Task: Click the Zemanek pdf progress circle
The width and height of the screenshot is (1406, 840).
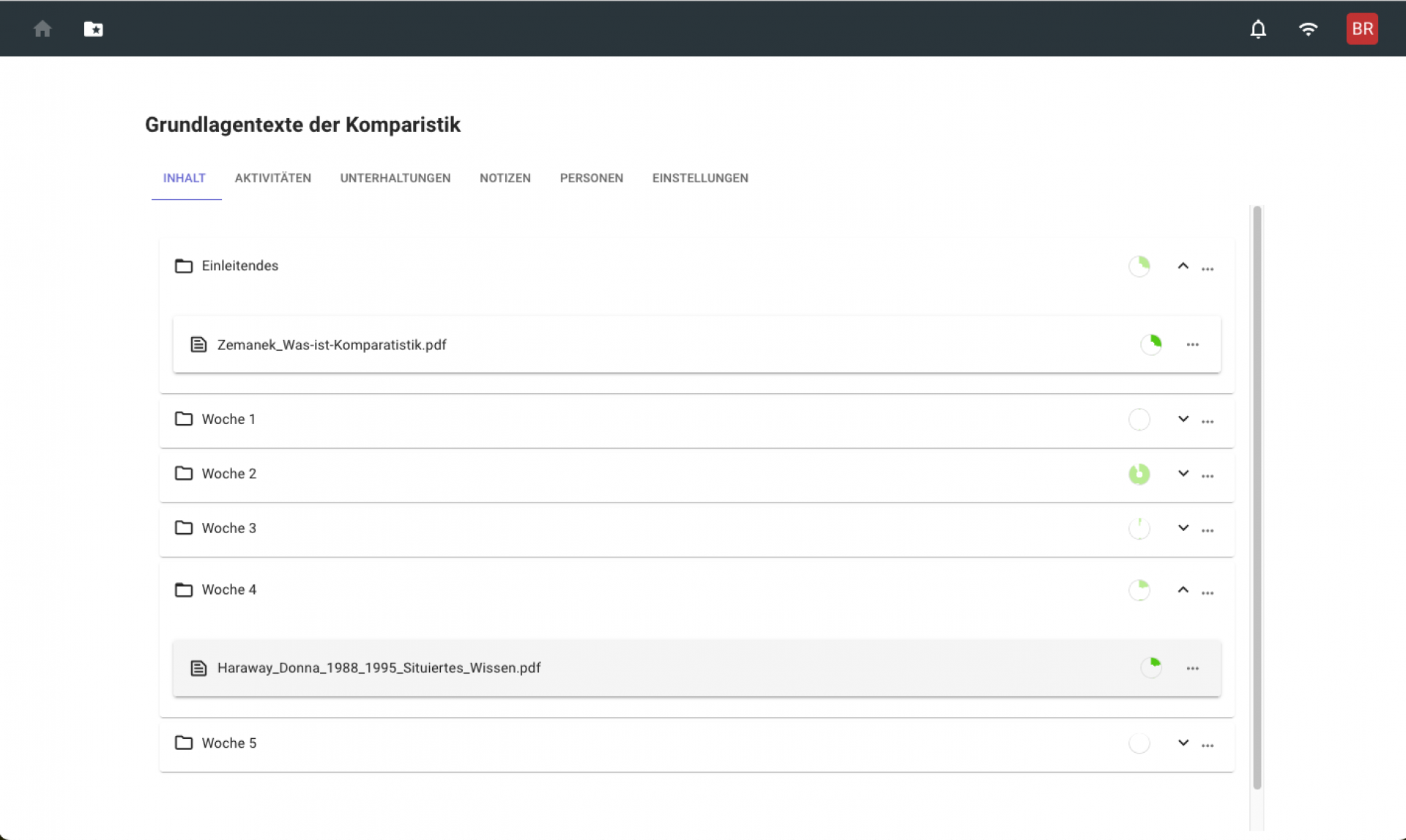Action: pyautogui.click(x=1151, y=344)
